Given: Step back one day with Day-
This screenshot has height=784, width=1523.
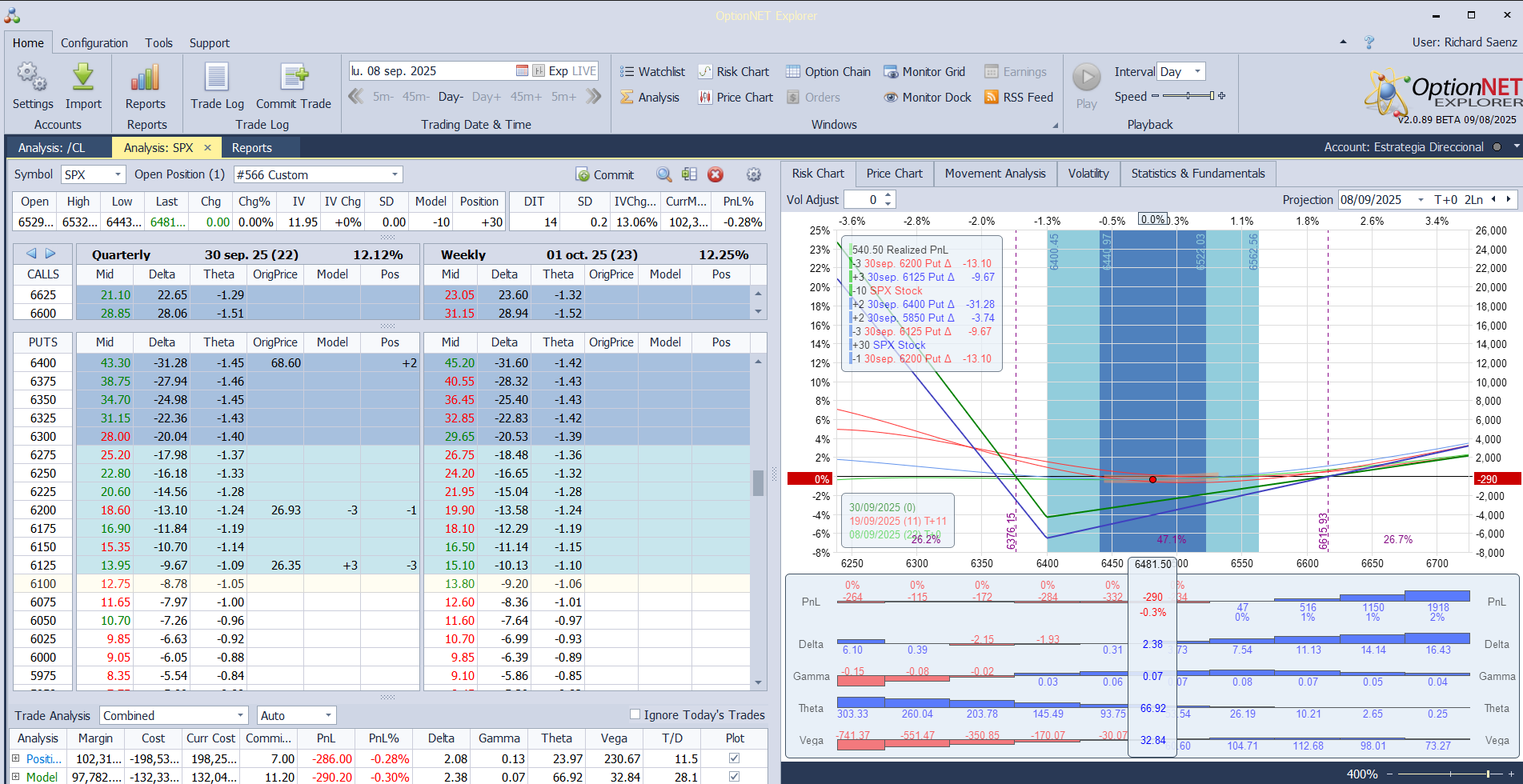Looking at the screenshot, I should tap(451, 97).
